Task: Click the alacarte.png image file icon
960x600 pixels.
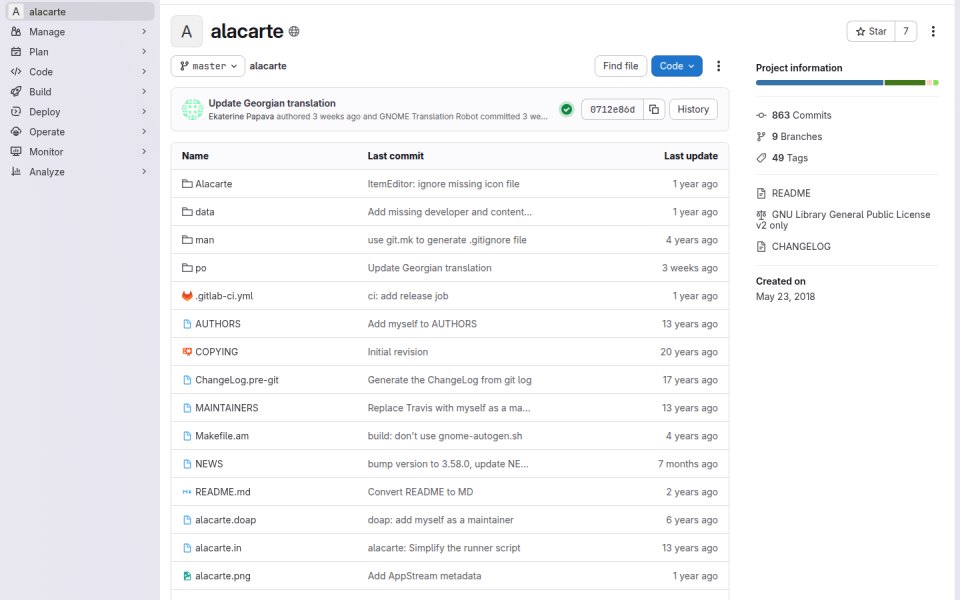Action: click(x=187, y=576)
